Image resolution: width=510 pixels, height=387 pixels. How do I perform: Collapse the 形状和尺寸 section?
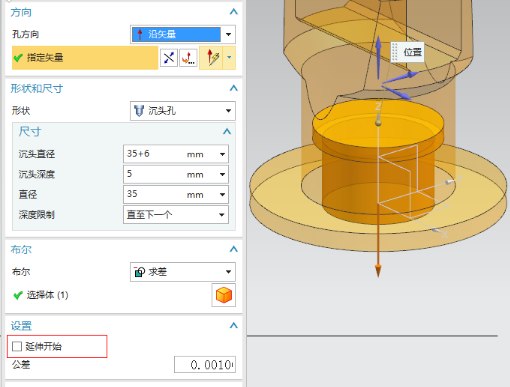(x=234, y=88)
